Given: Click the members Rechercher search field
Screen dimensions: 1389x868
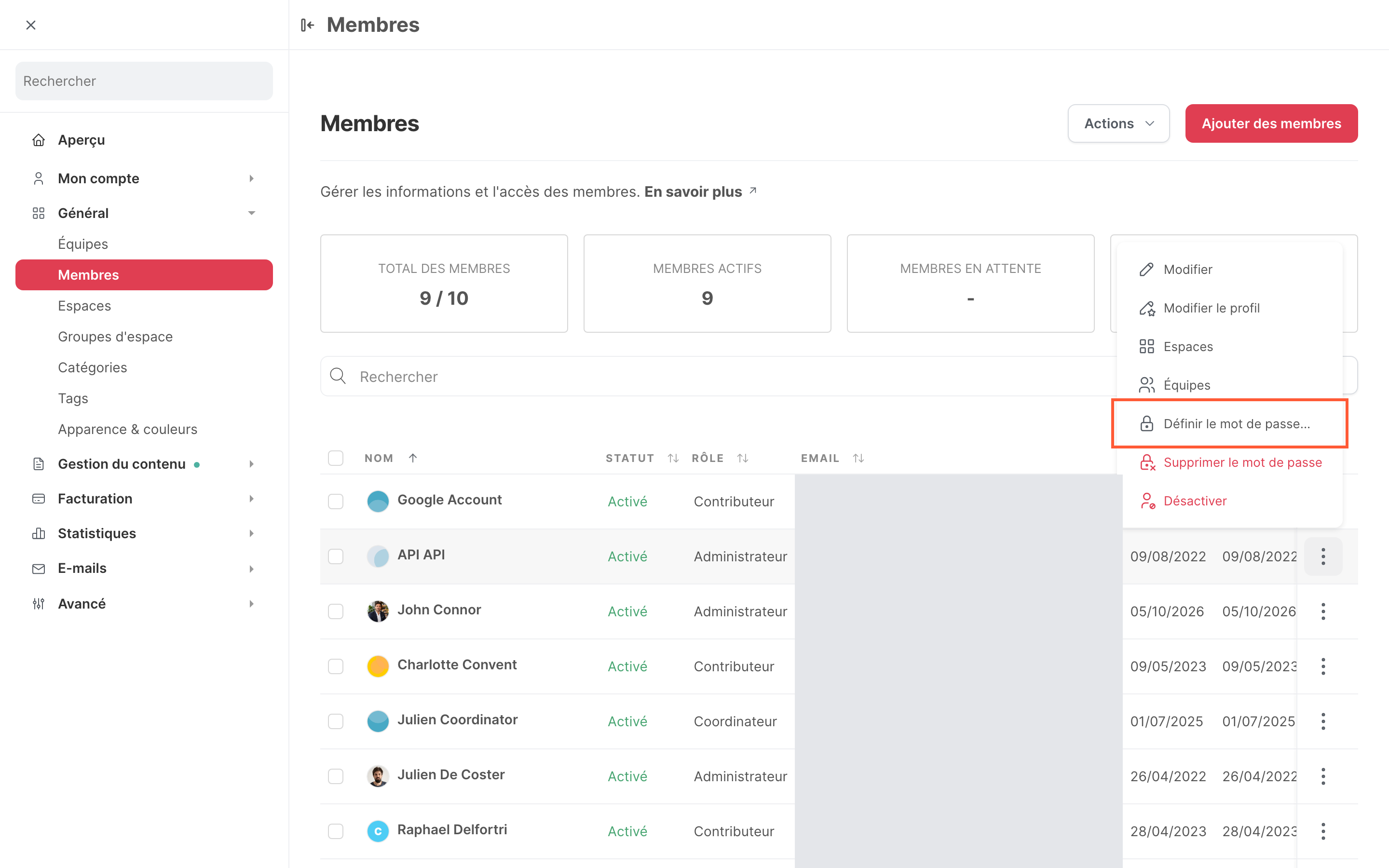Looking at the screenshot, I should coord(718,377).
